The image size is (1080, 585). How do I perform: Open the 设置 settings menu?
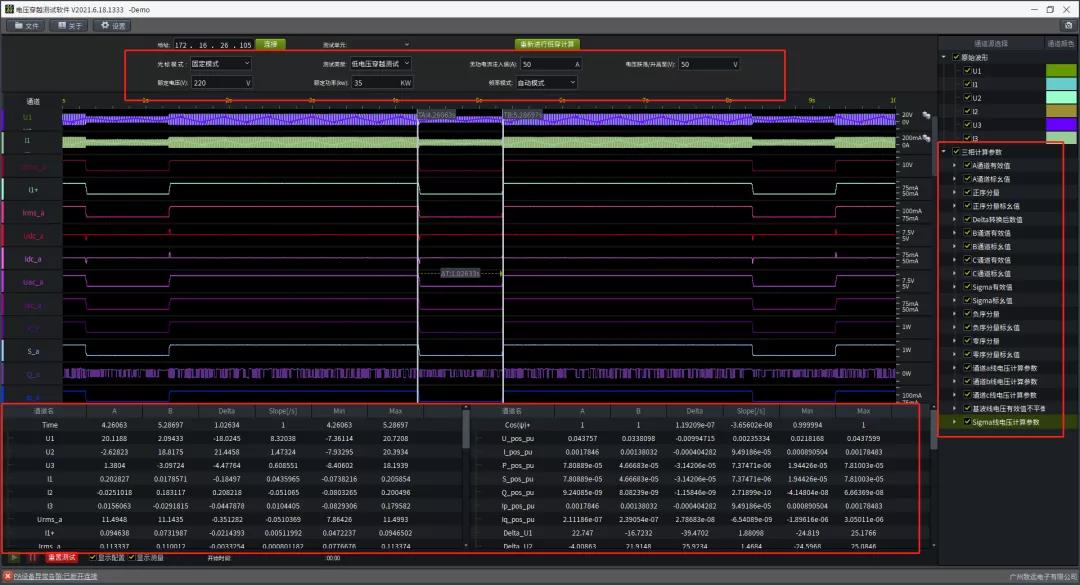(x=113, y=25)
